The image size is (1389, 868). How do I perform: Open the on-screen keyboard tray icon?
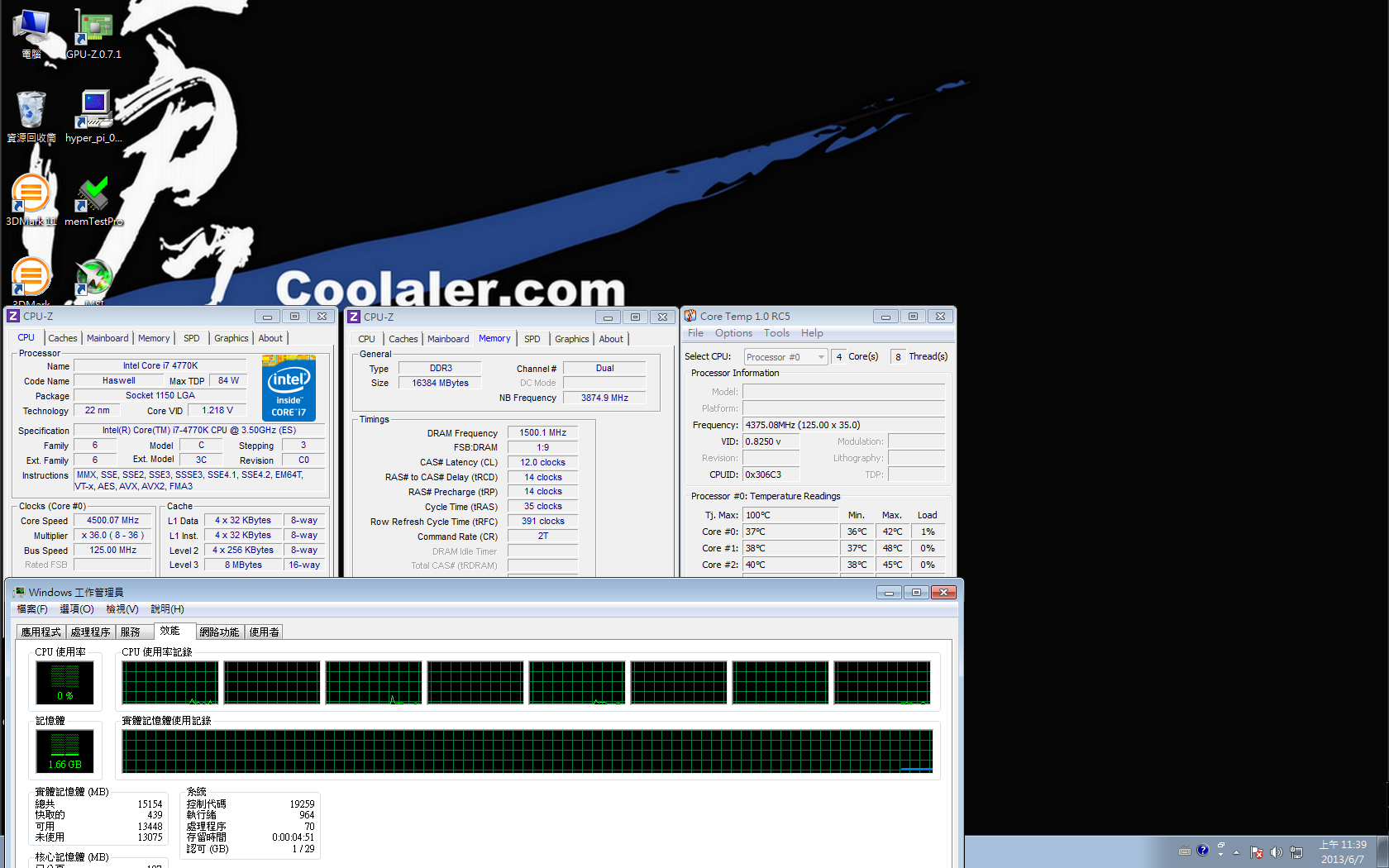pyautogui.click(x=1185, y=851)
